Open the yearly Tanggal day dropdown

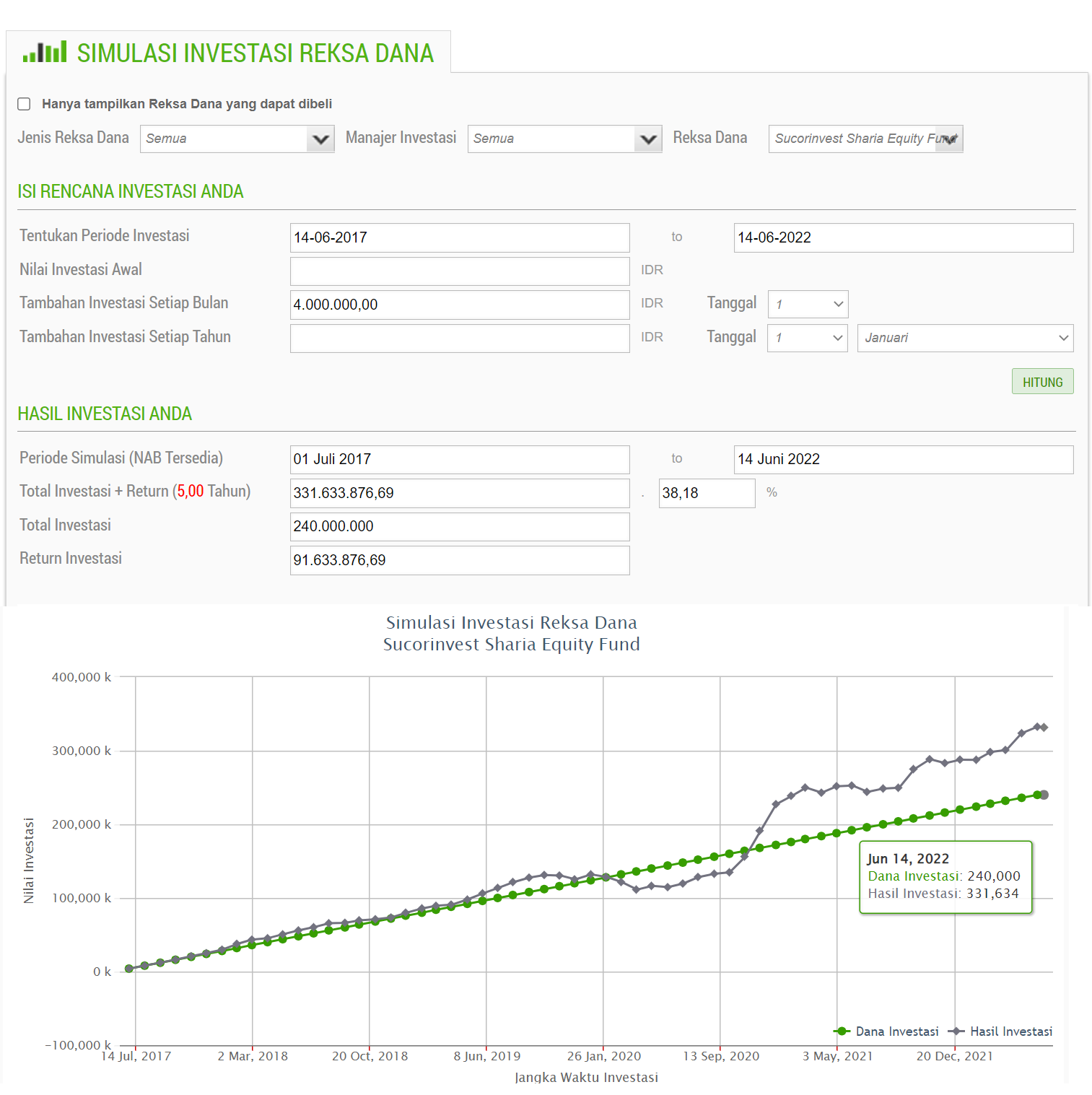click(808, 338)
